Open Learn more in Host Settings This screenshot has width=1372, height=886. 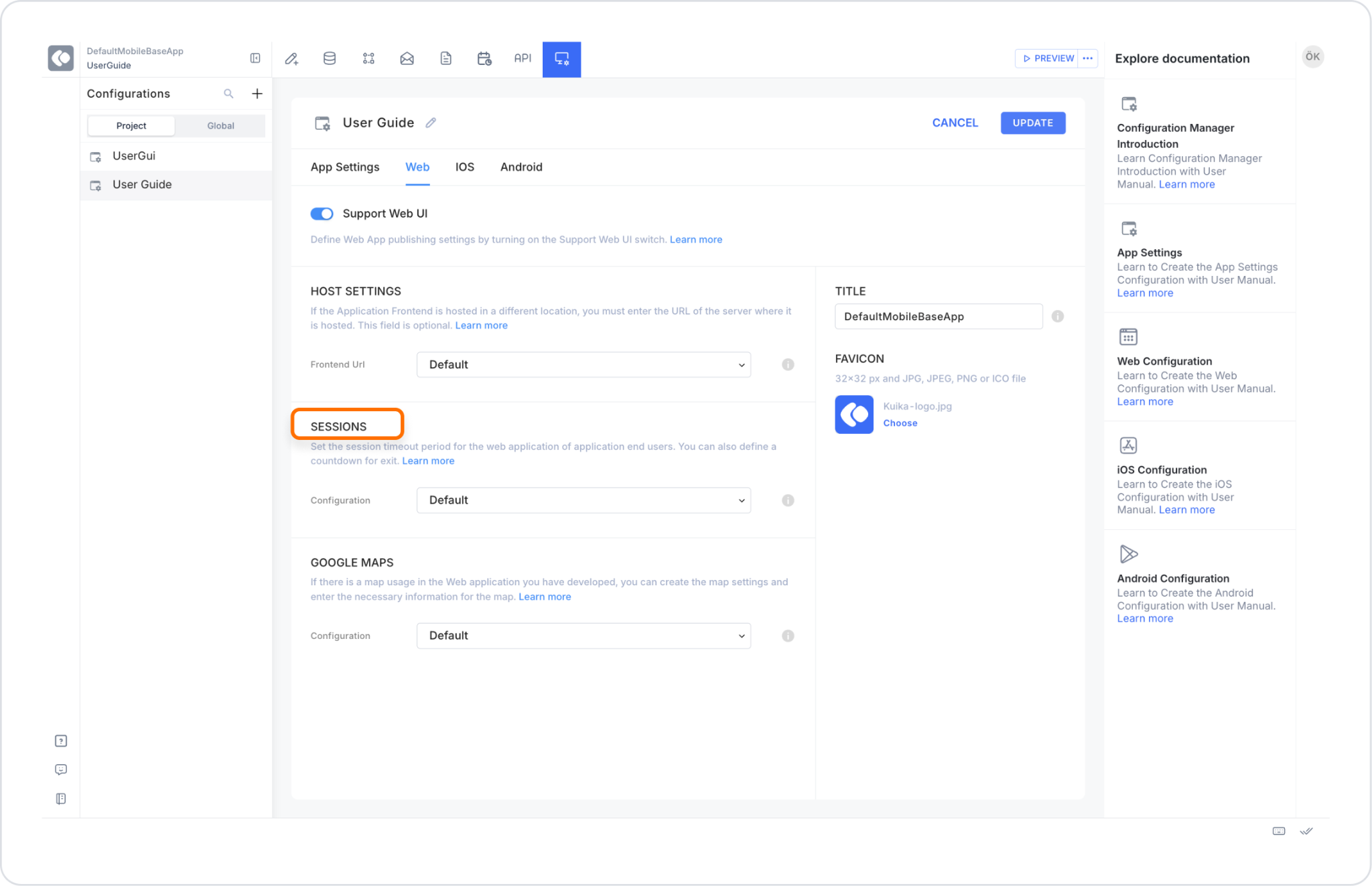click(482, 325)
